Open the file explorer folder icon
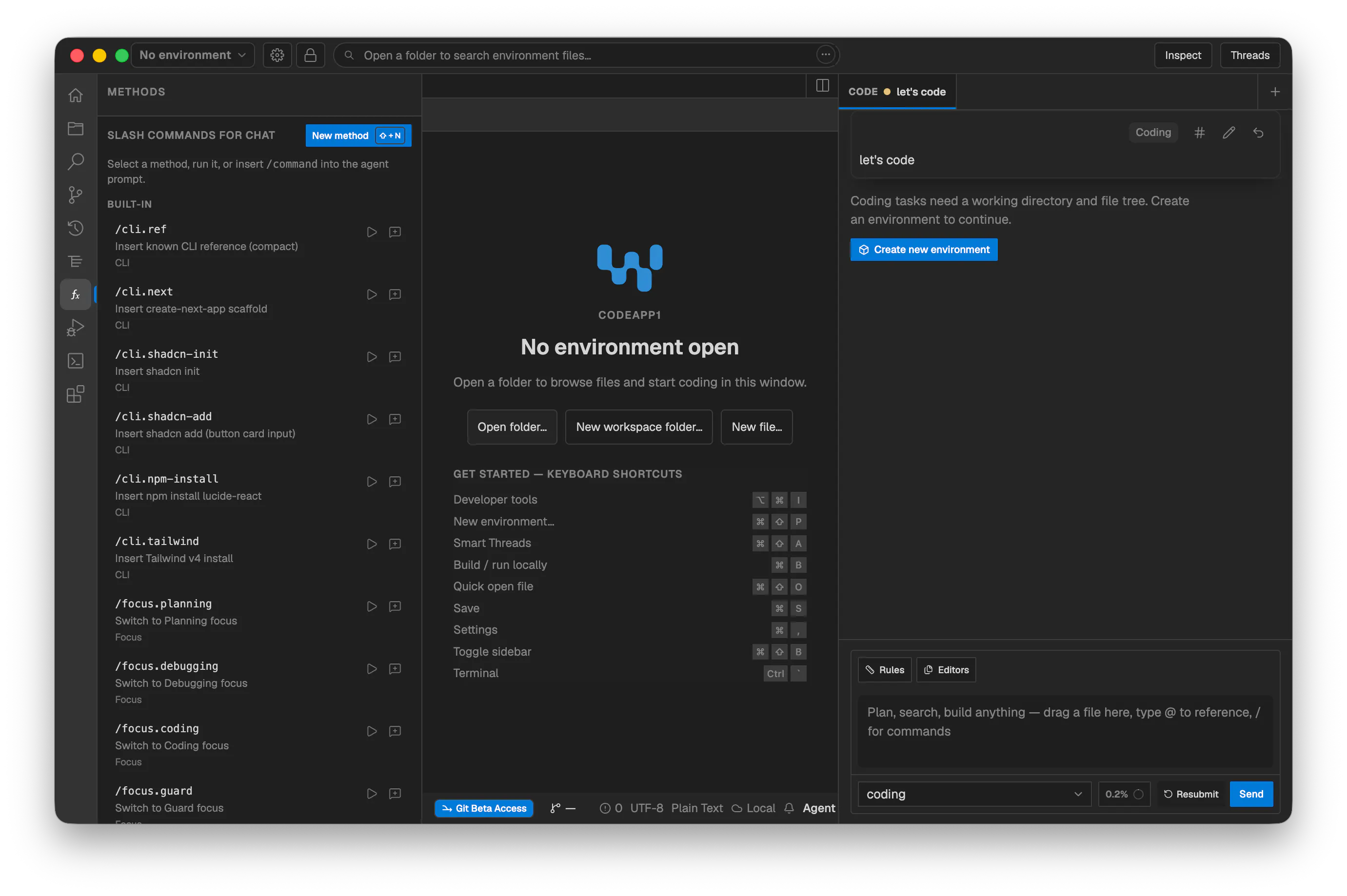Image resolution: width=1347 pixels, height=896 pixels. 76,129
